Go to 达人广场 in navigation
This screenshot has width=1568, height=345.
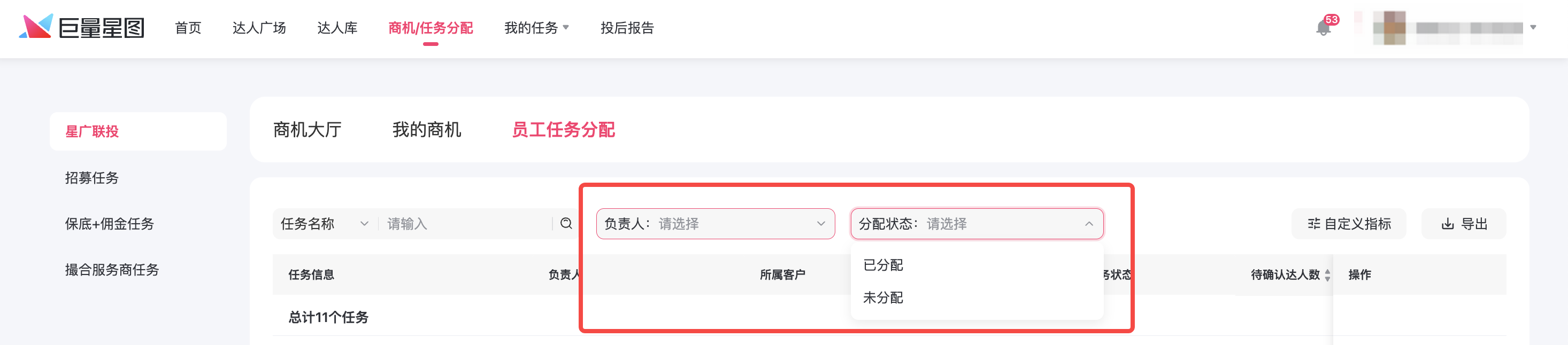(x=259, y=28)
